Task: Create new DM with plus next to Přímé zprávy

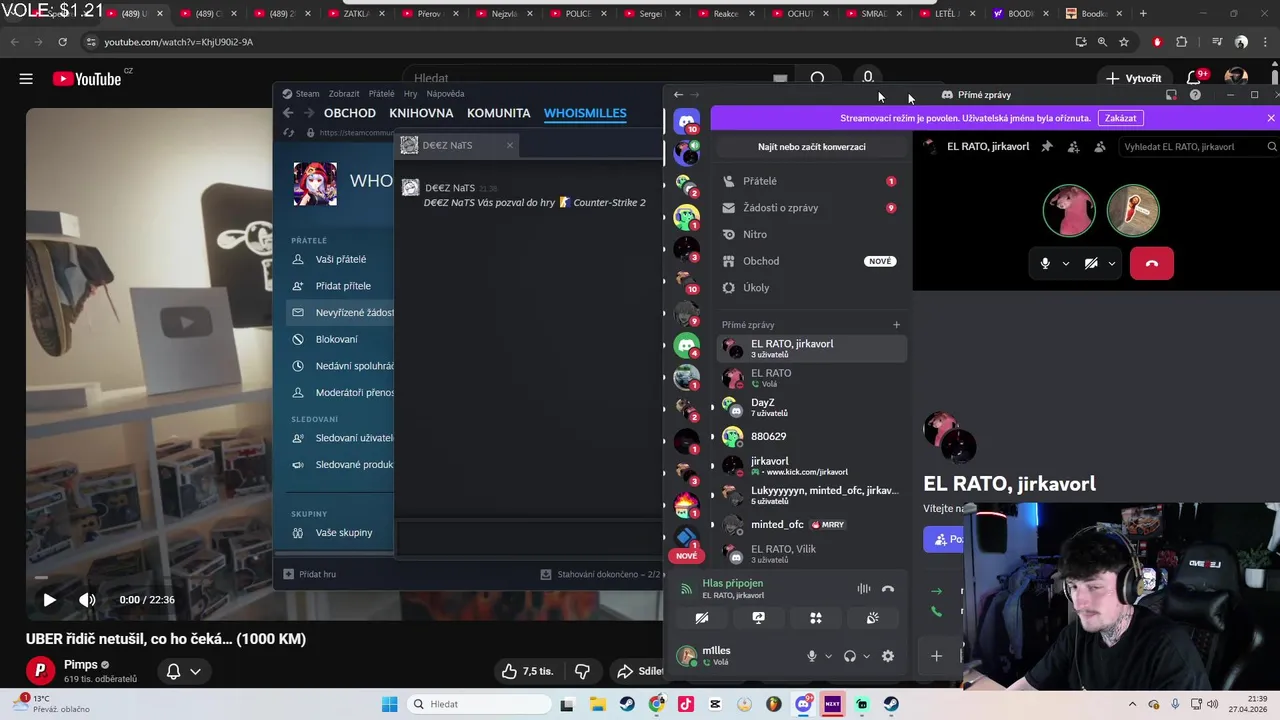Action: tap(896, 325)
